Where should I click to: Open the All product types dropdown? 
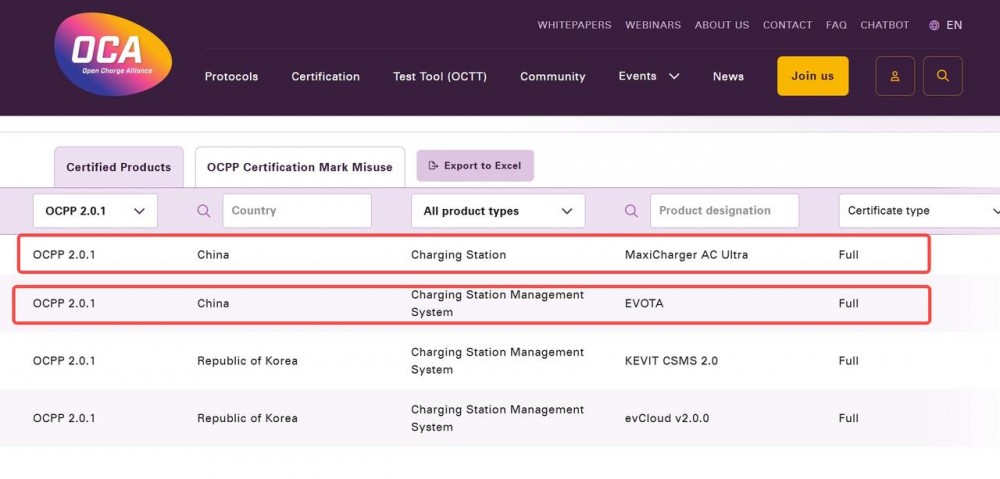(498, 211)
